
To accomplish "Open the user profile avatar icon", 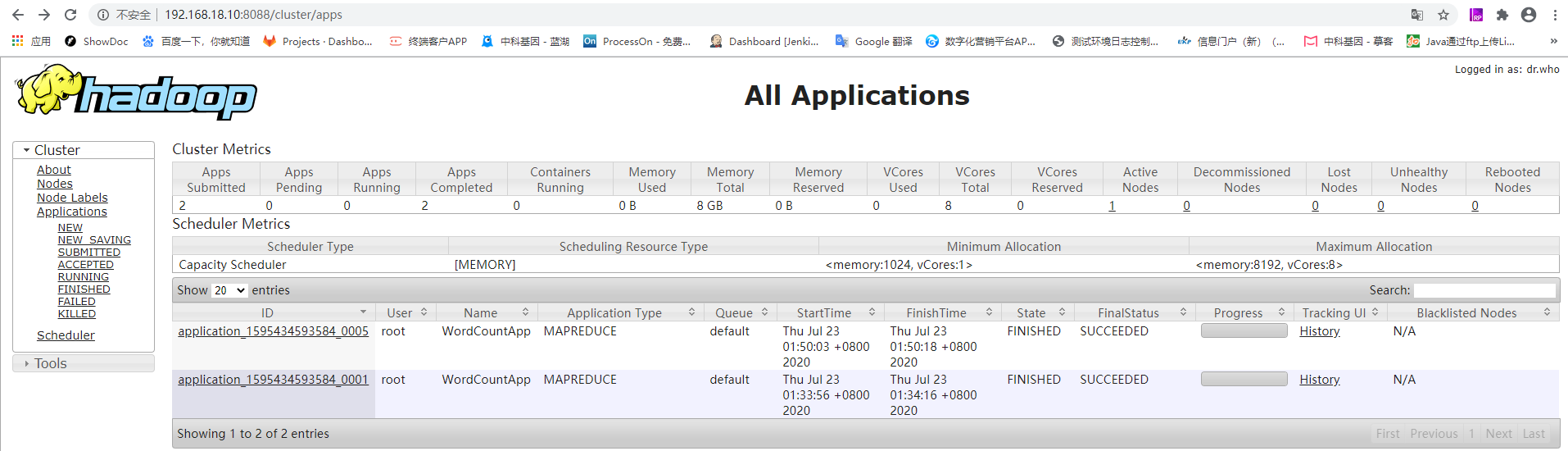I will 1529,15.
